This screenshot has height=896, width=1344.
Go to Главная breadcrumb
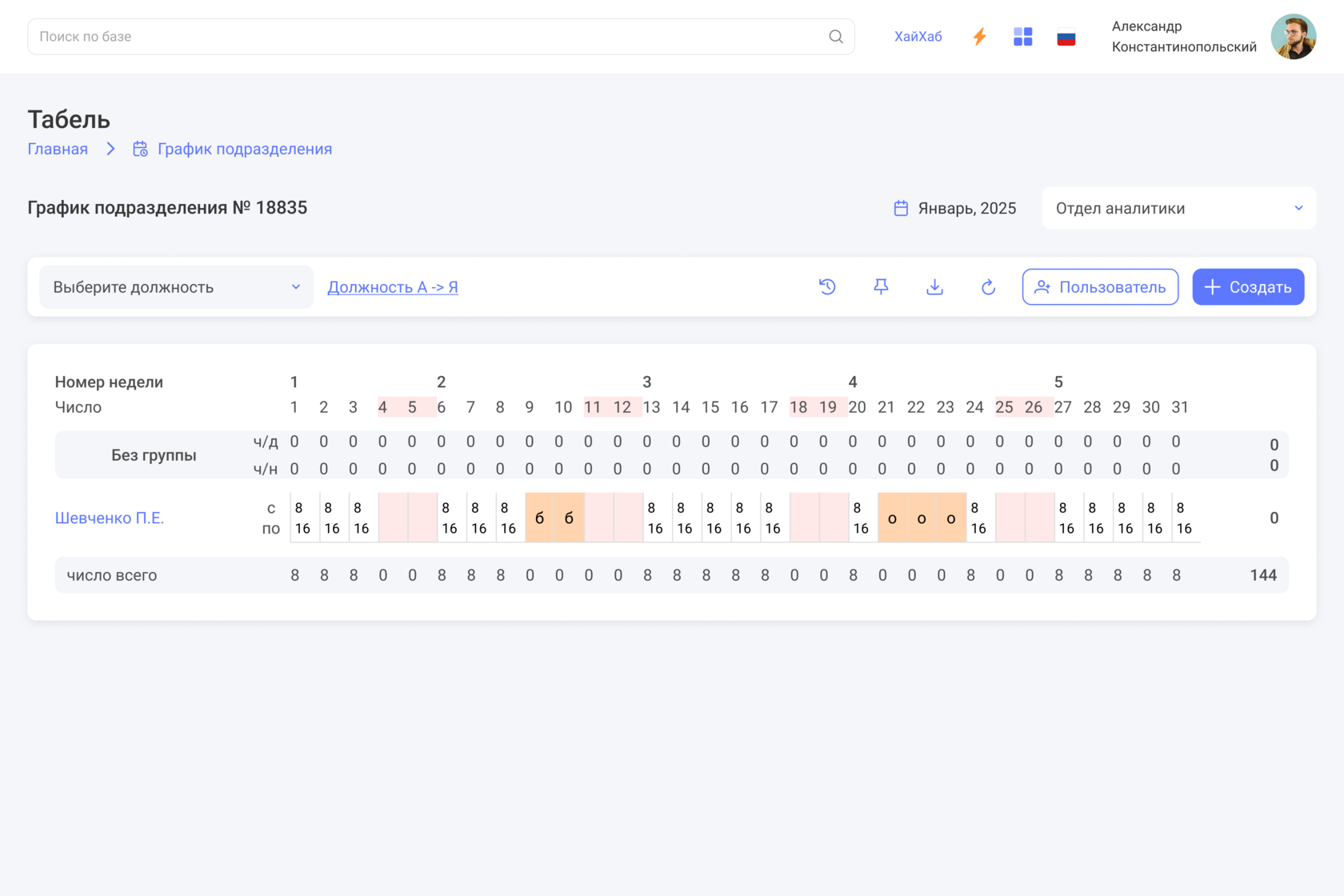coord(58,150)
